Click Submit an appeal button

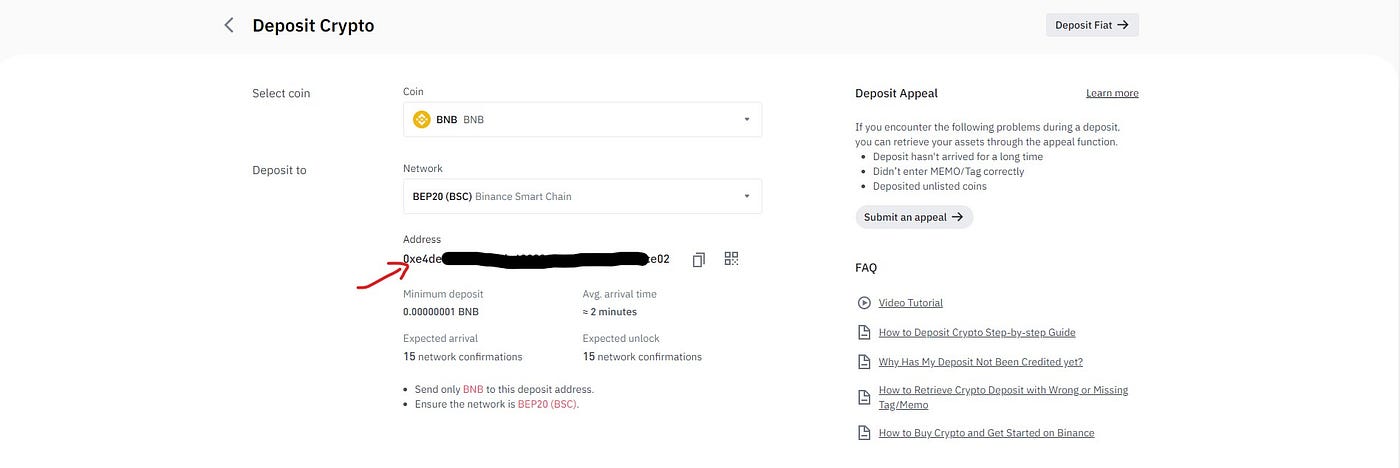tap(914, 216)
